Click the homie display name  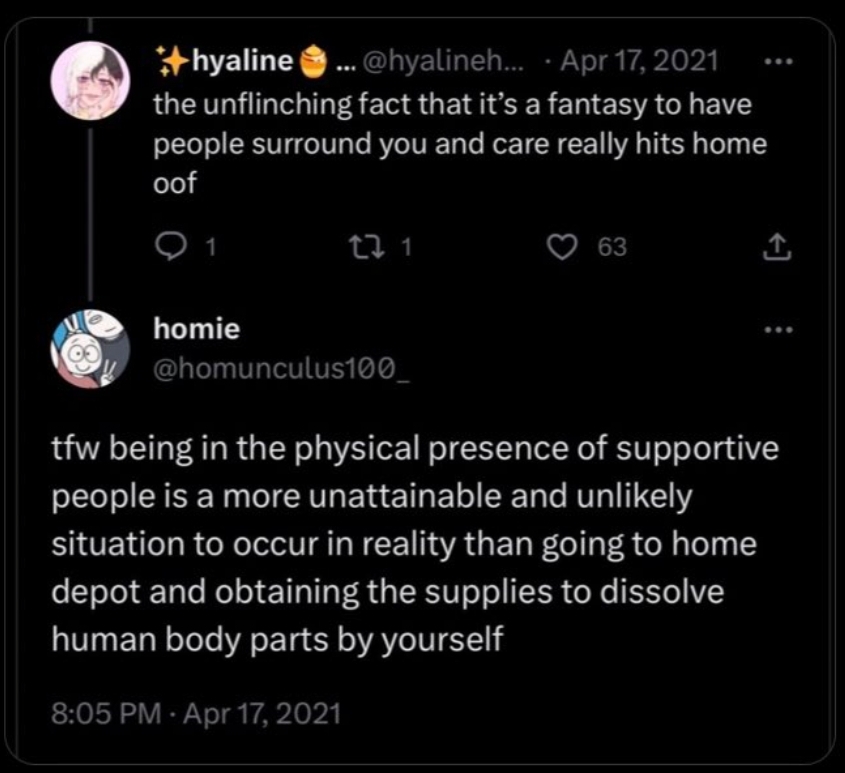click(196, 327)
